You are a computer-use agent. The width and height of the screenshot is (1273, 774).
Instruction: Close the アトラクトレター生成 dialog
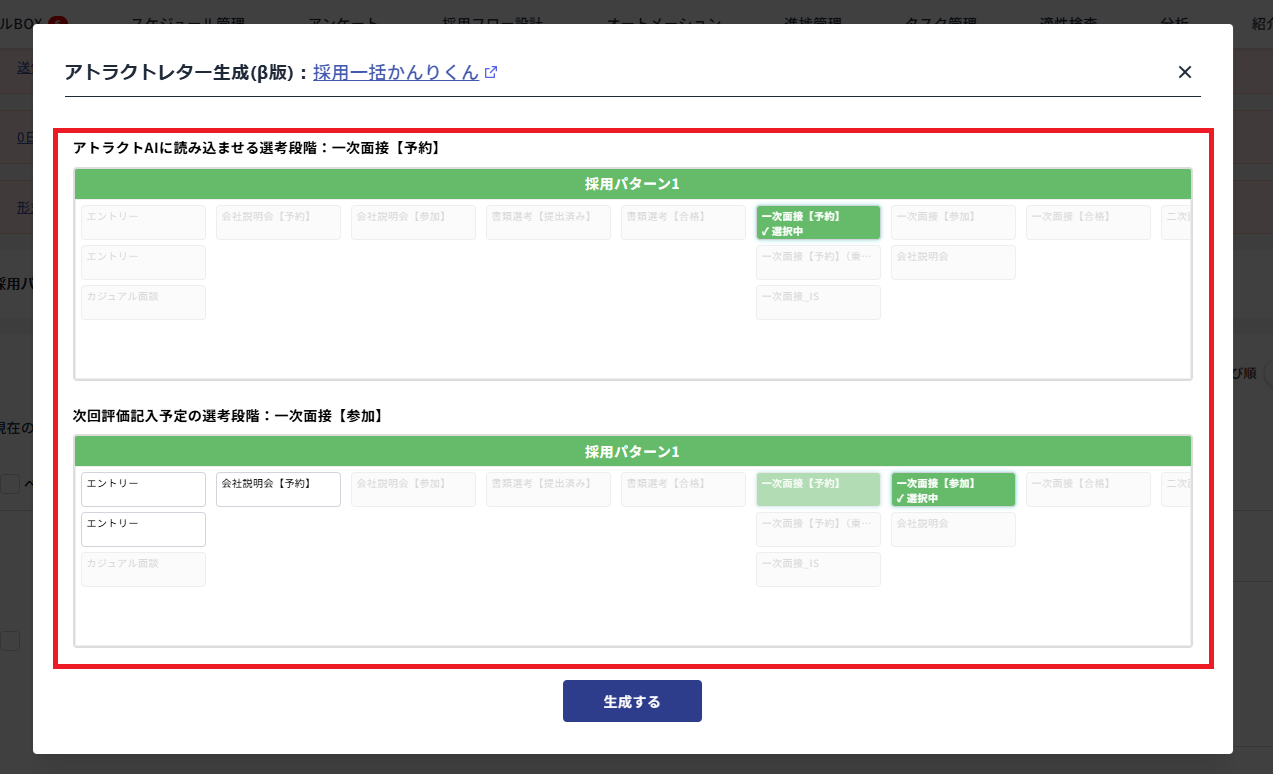(x=1185, y=72)
